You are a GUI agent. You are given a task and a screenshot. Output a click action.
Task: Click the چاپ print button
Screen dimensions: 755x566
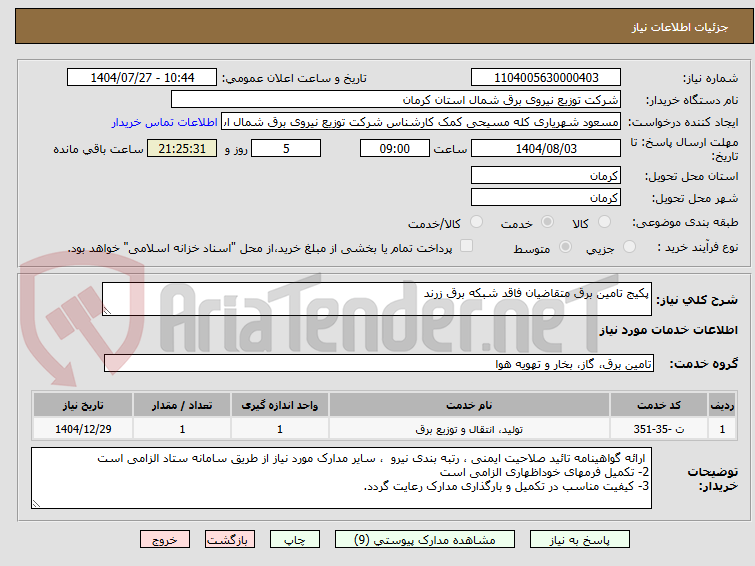(295, 540)
